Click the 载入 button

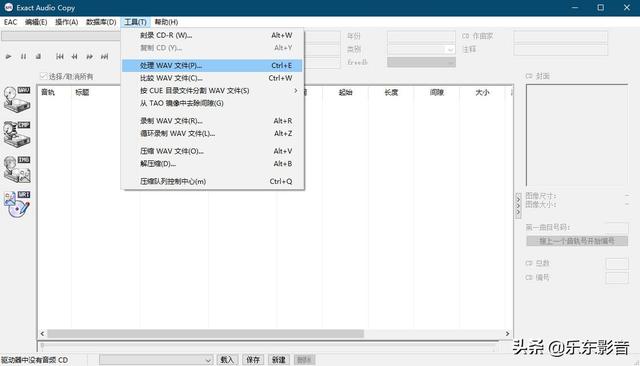(227, 359)
